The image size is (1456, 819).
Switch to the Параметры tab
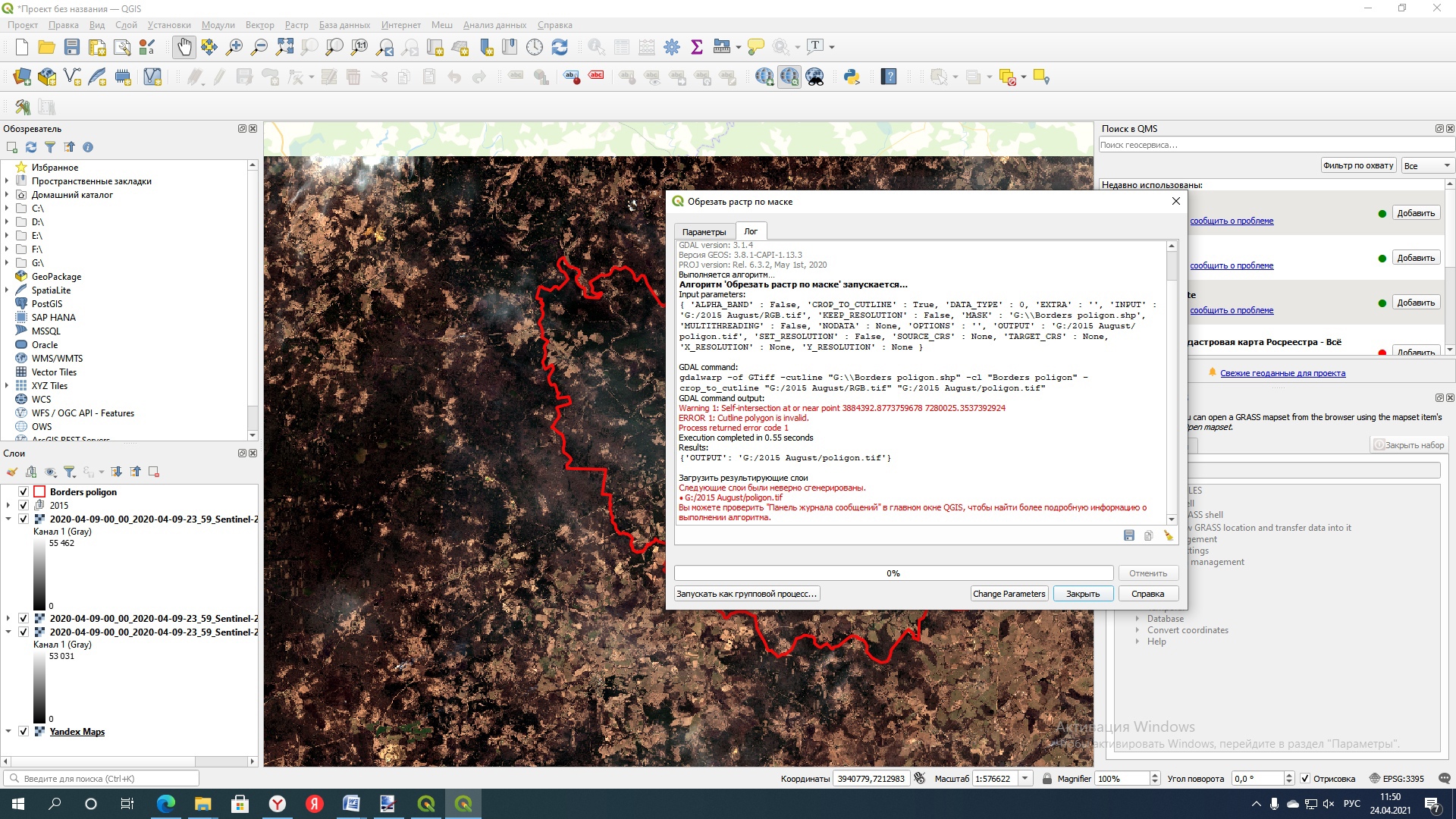click(704, 232)
